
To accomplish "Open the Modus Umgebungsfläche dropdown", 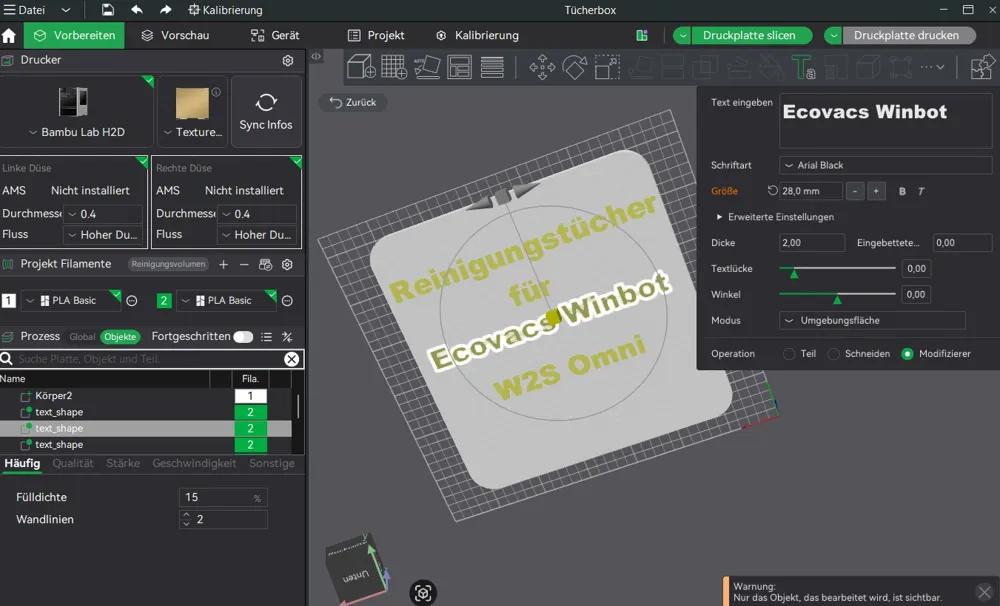I will click(872, 320).
